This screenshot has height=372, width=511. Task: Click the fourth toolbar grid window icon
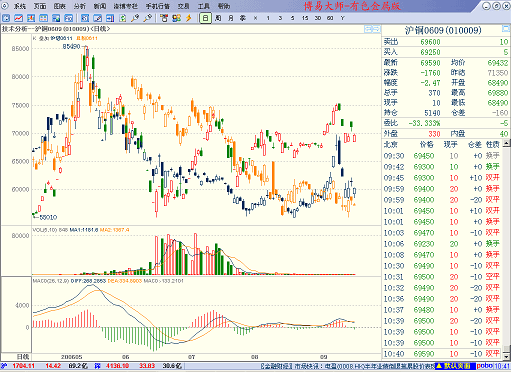tap(43, 18)
